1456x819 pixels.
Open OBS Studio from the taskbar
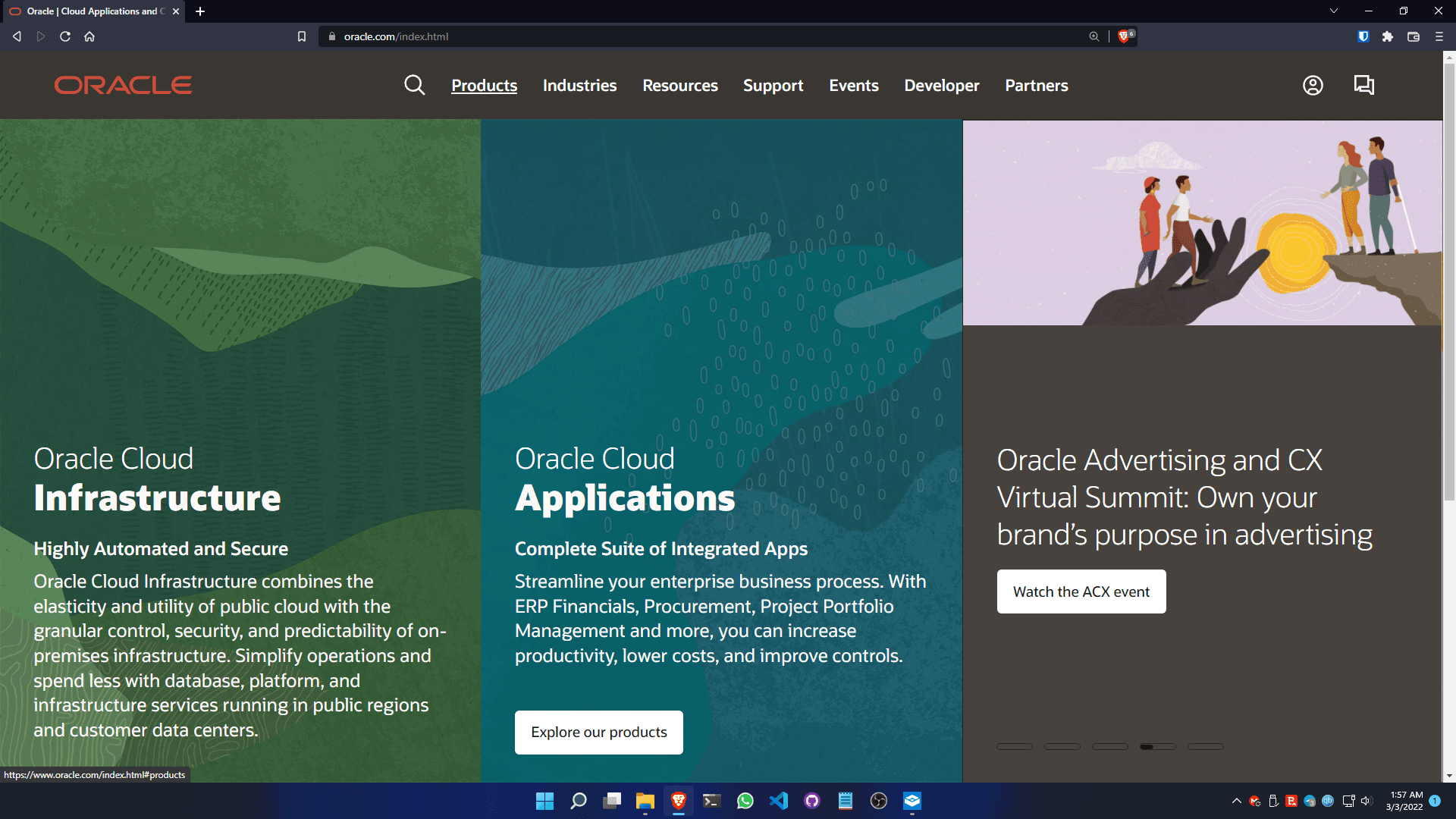pos(879,801)
